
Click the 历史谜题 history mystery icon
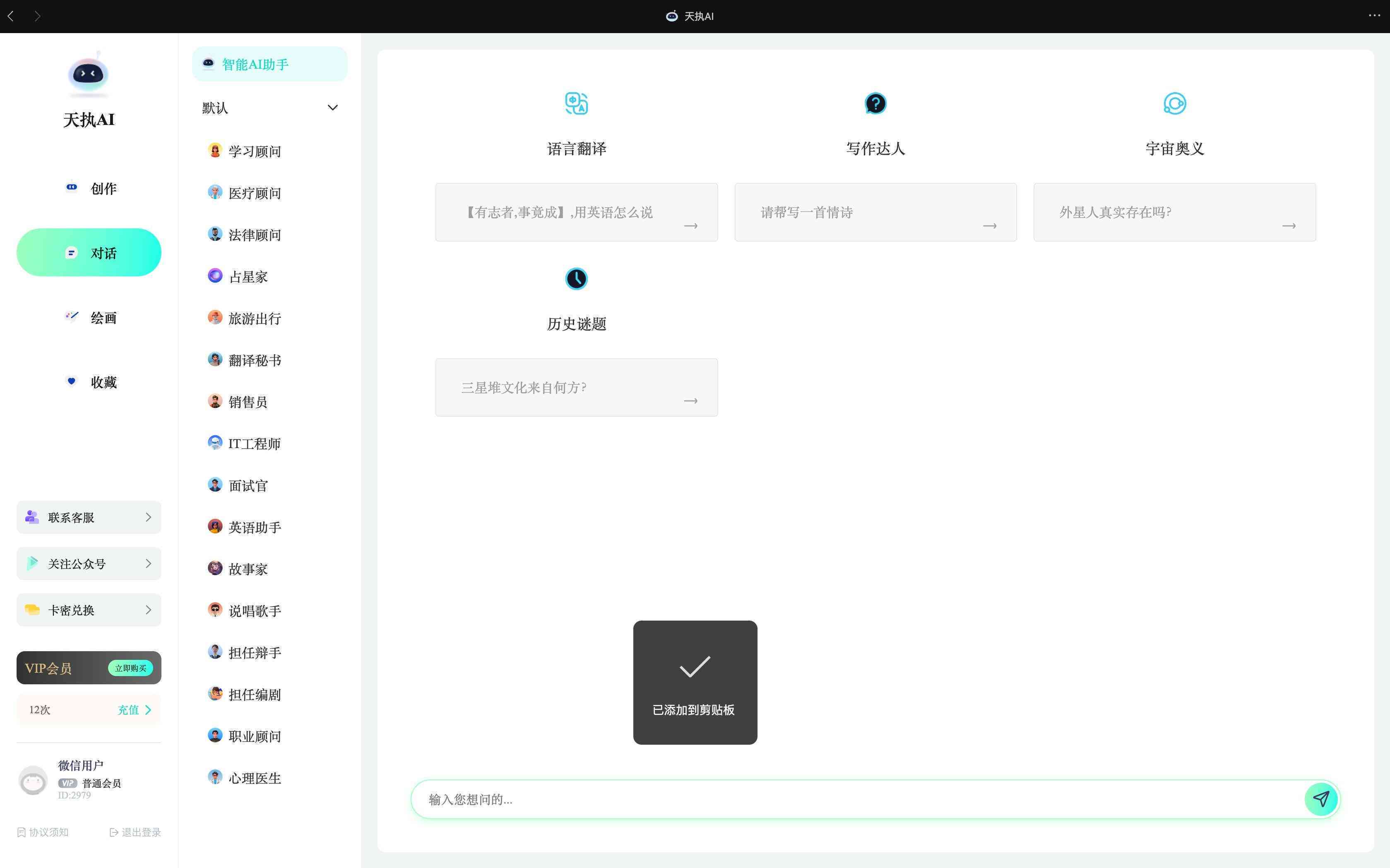pos(577,279)
